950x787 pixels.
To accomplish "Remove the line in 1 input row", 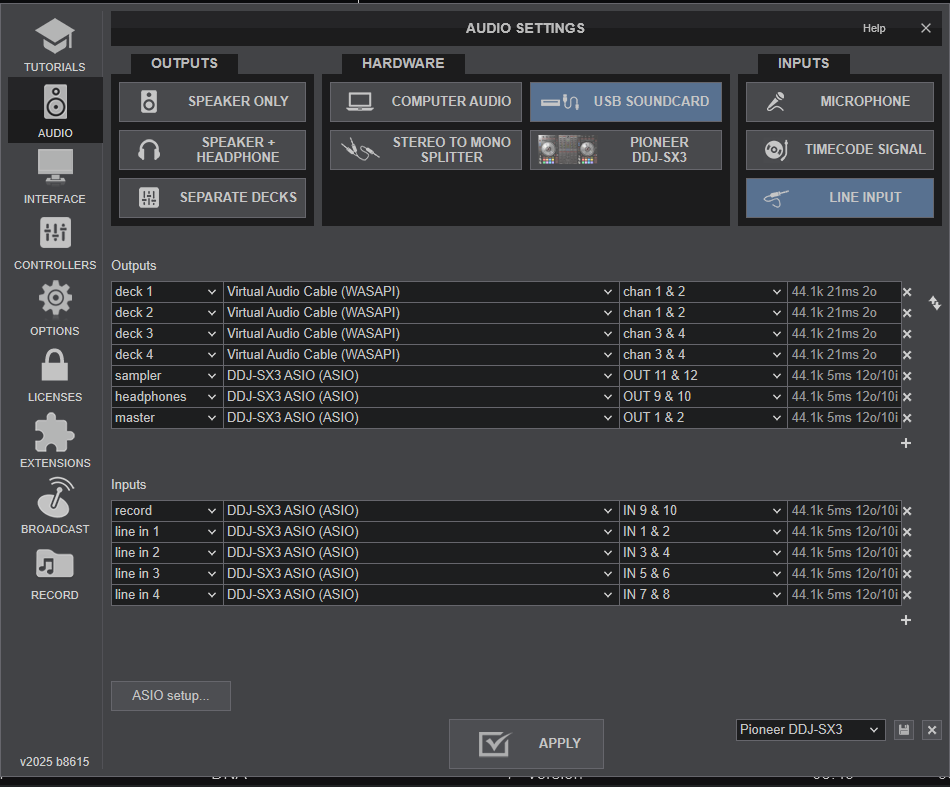I will 907,532.
